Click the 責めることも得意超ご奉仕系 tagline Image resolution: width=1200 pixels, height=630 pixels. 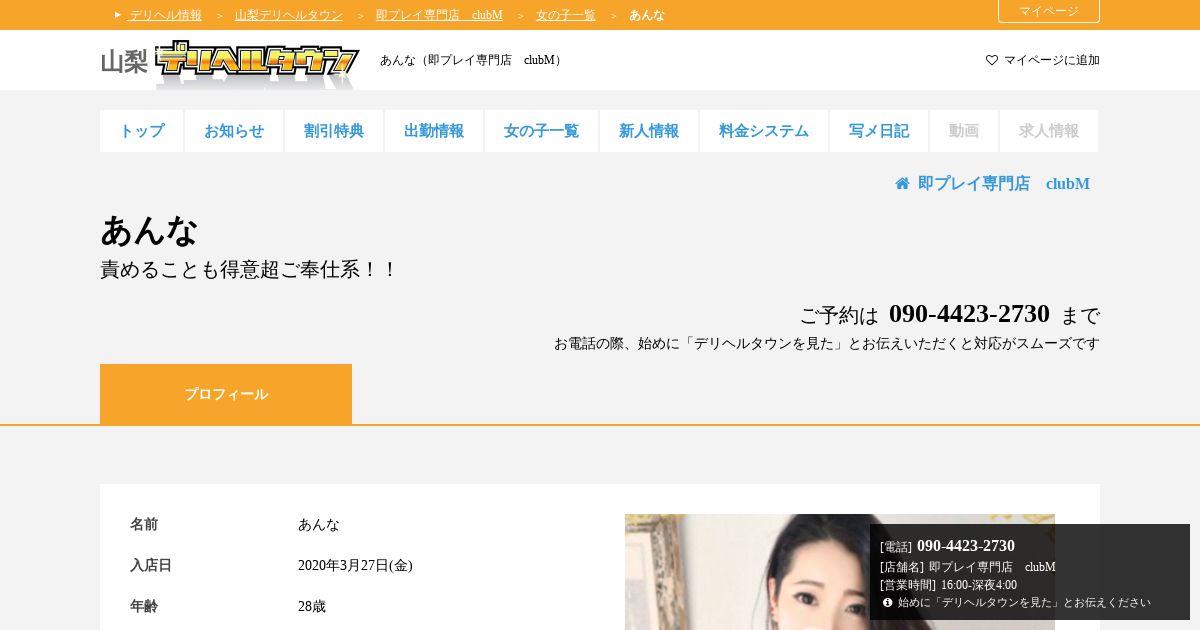click(x=249, y=270)
